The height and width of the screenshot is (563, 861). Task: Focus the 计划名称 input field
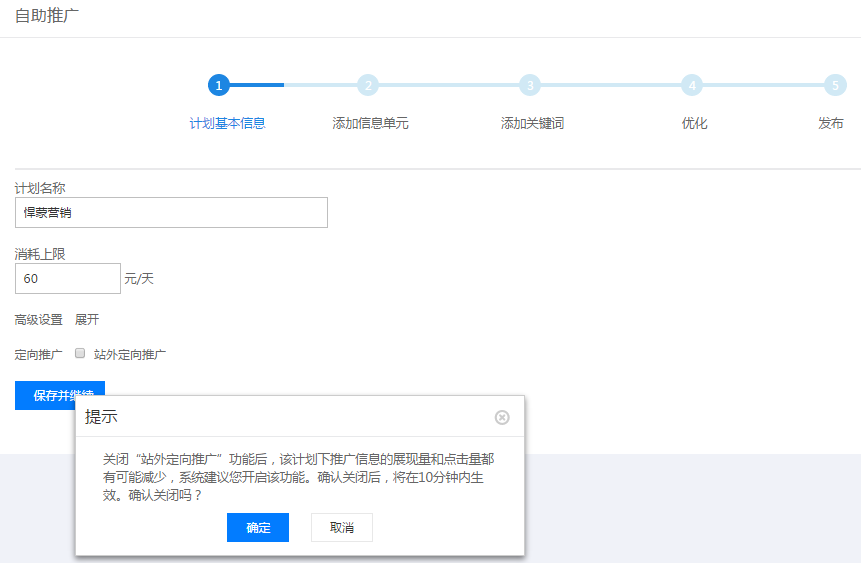click(x=171, y=212)
